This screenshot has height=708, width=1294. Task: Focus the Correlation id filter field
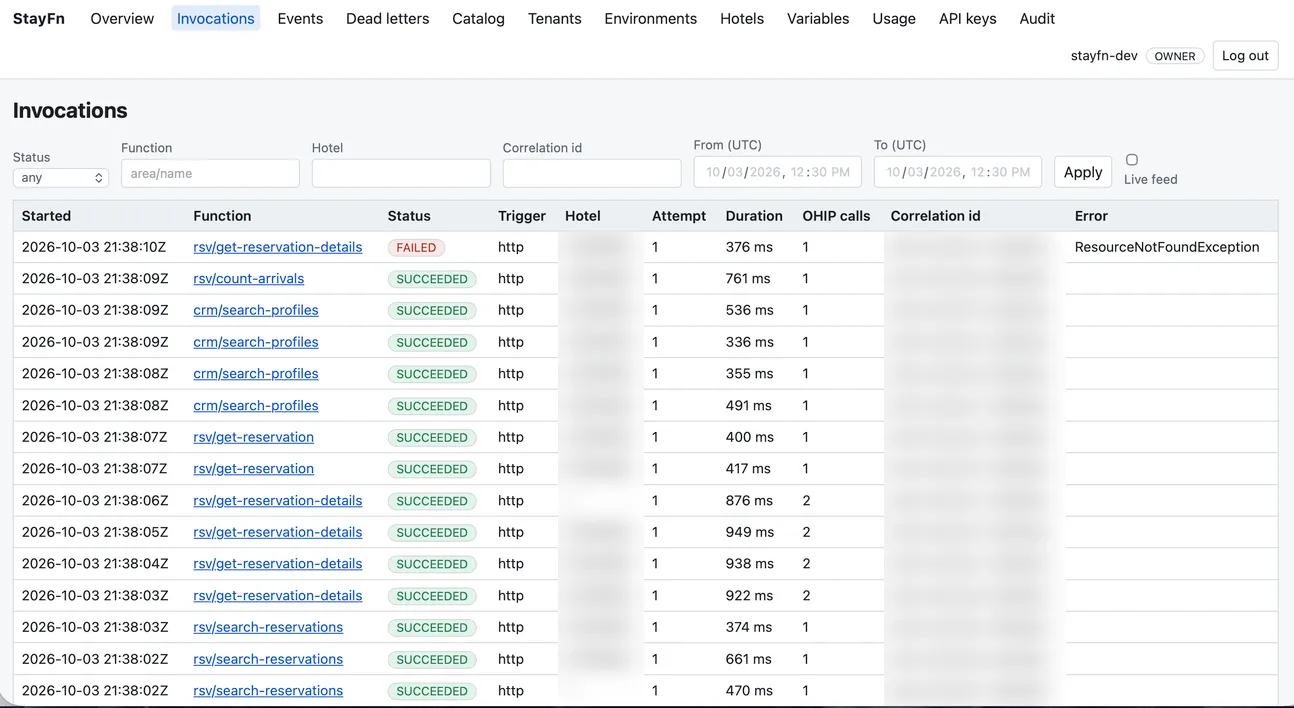pyautogui.click(x=592, y=173)
